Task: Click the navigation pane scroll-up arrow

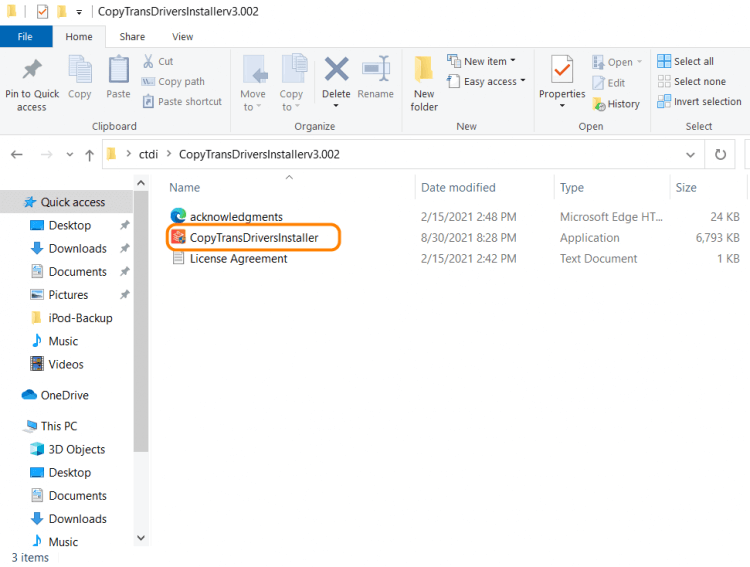Action: (141, 183)
